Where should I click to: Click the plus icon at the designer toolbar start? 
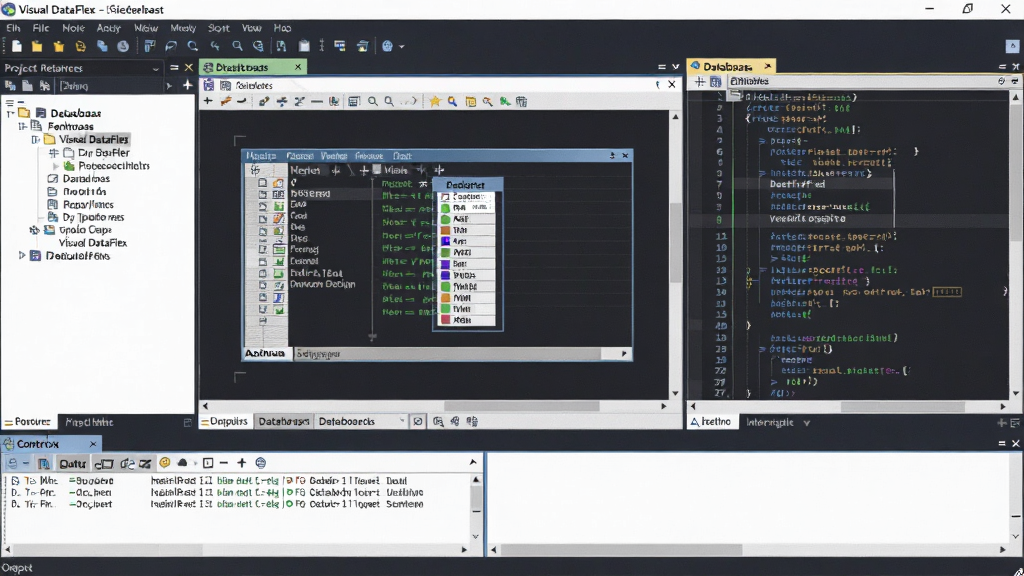pyautogui.click(x=208, y=101)
